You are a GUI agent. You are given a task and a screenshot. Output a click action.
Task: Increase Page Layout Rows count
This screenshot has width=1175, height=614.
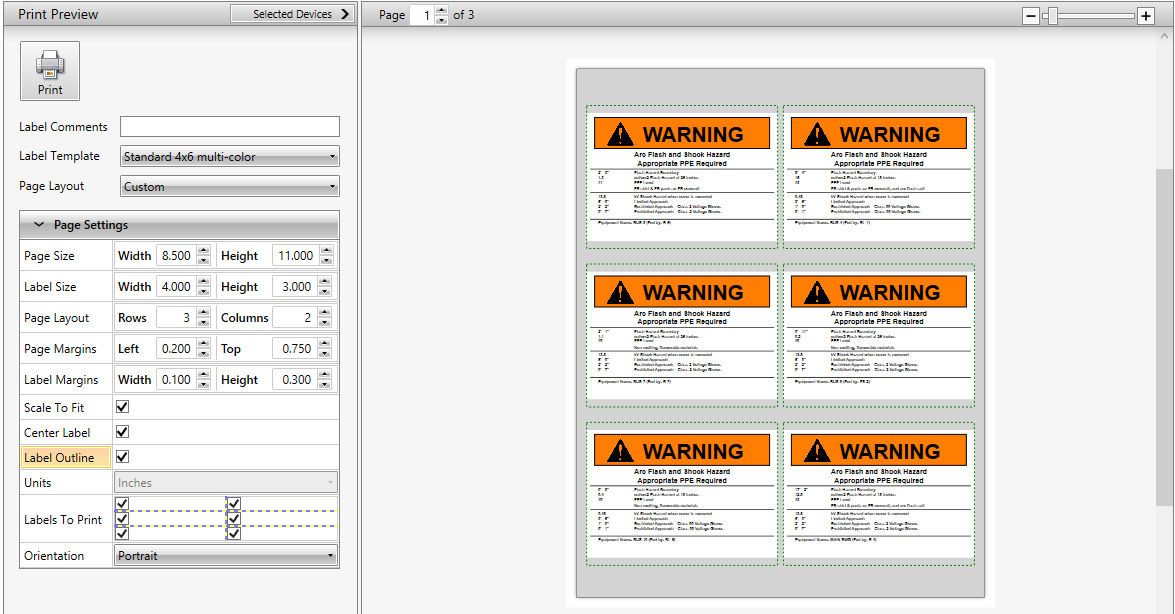pyautogui.click(x=203, y=312)
